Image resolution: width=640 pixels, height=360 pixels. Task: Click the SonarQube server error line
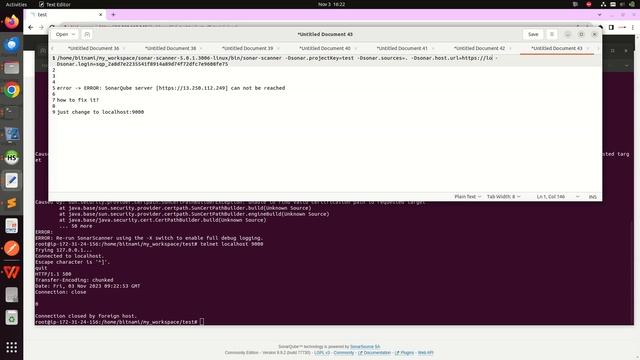tap(171, 88)
